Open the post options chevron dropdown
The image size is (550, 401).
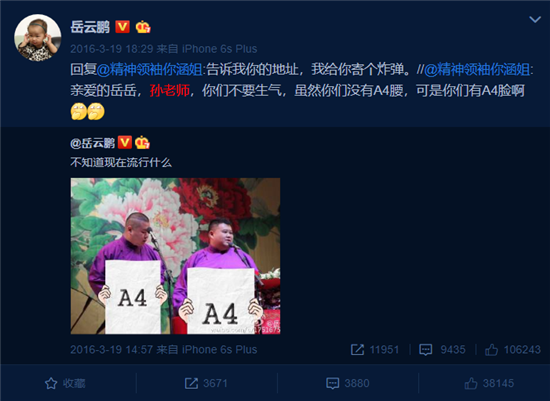[x=535, y=19]
